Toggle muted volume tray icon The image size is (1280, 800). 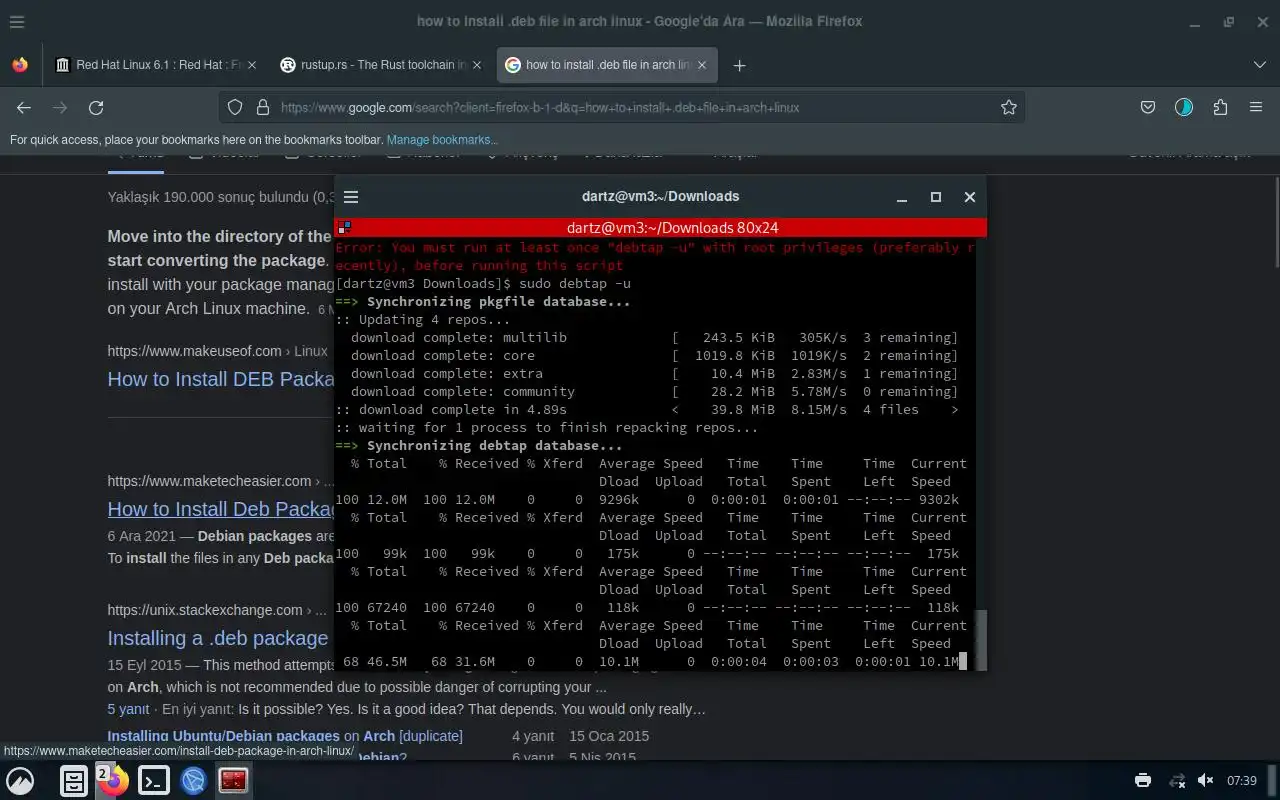(x=1206, y=781)
